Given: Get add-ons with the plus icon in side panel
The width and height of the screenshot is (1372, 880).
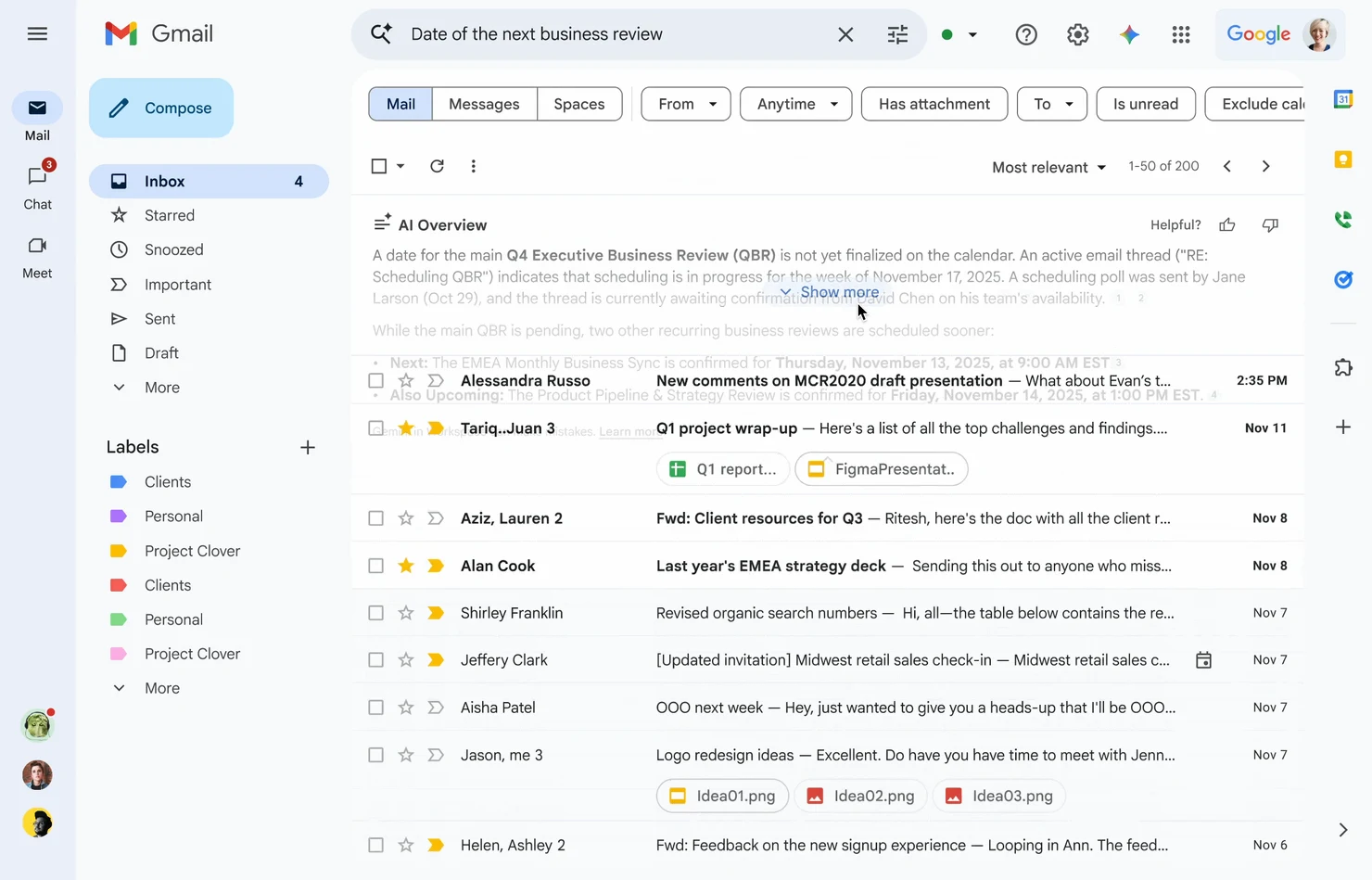Looking at the screenshot, I should (x=1343, y=427).
